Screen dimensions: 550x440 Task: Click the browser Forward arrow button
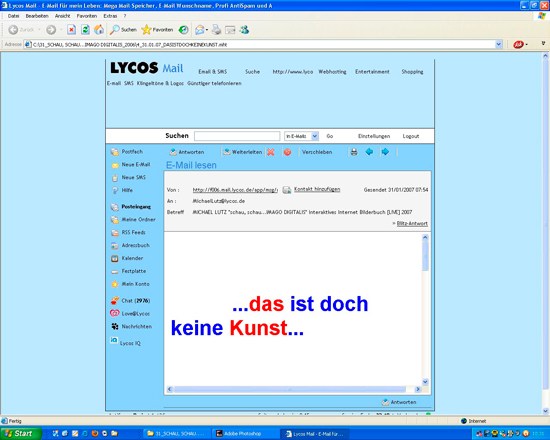click(x=51, y=30)
